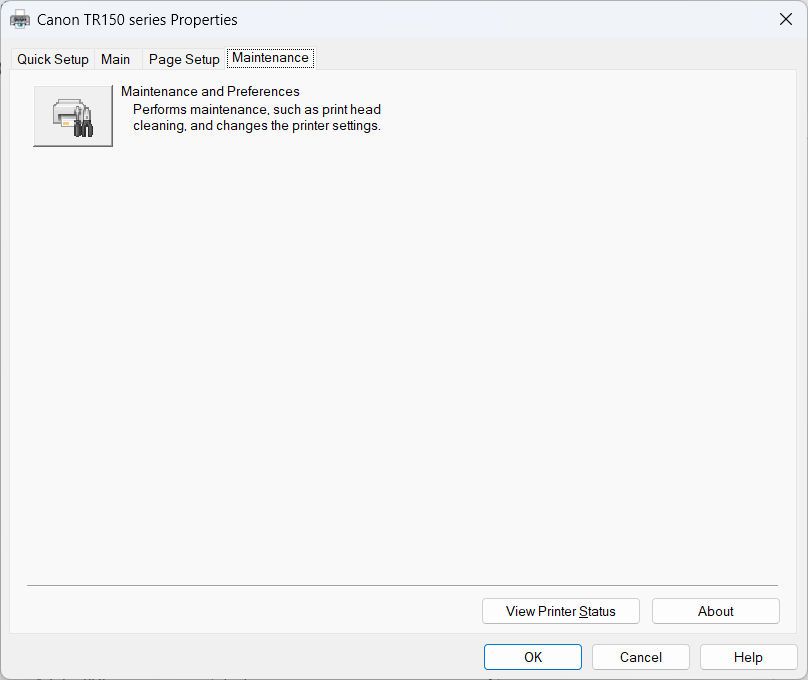The height and width of the screenshot is (680, 808).
Task: Cancel the properties dialog
Action: coord(641,657)
